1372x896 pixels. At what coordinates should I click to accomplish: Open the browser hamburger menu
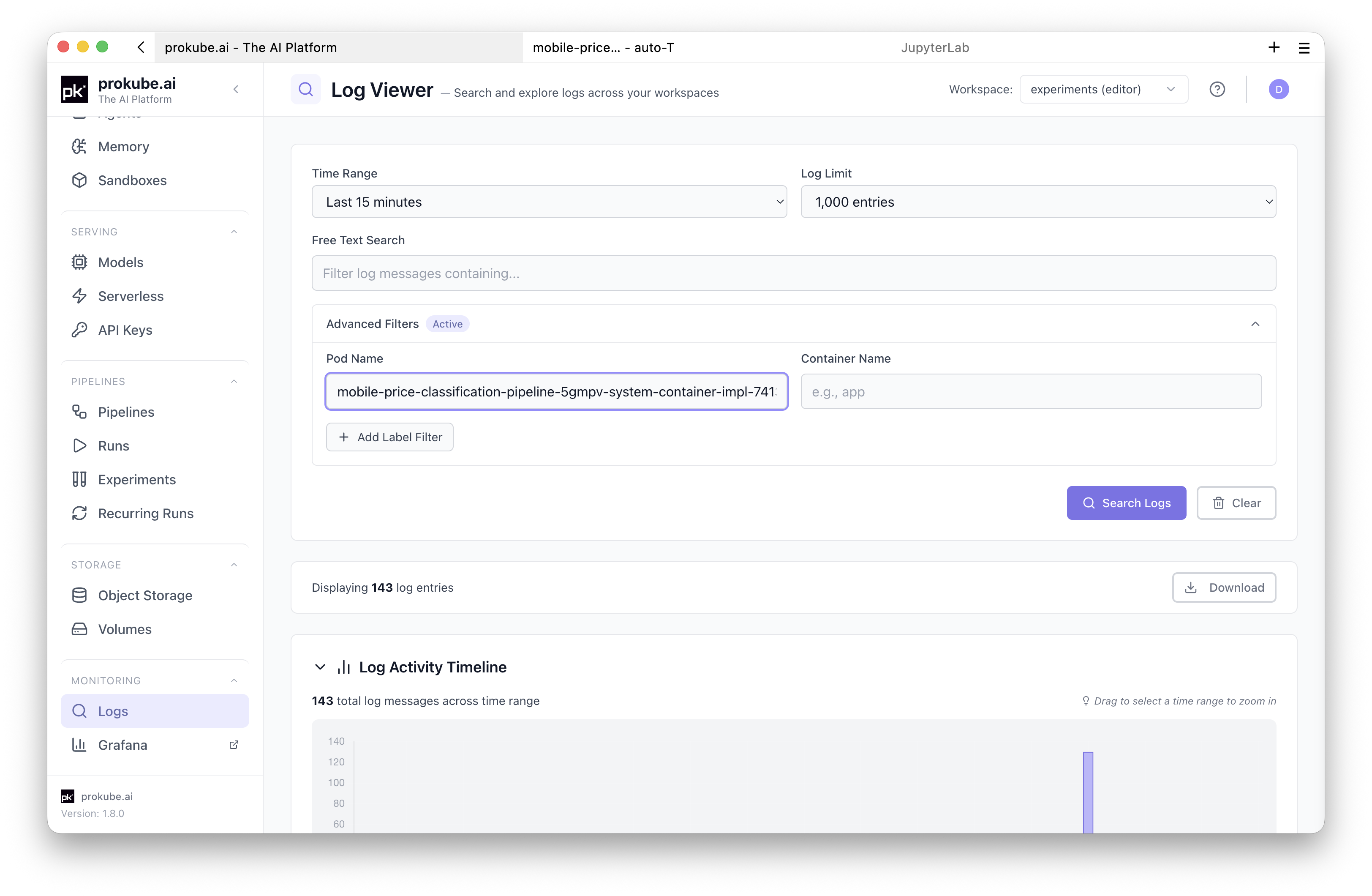1304,48
